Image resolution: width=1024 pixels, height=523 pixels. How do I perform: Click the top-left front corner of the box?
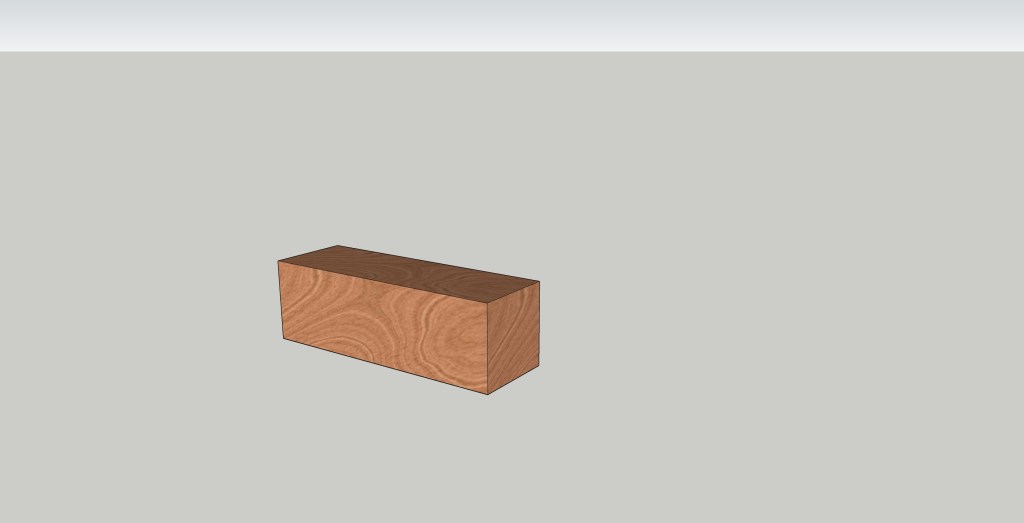point(279,262)
